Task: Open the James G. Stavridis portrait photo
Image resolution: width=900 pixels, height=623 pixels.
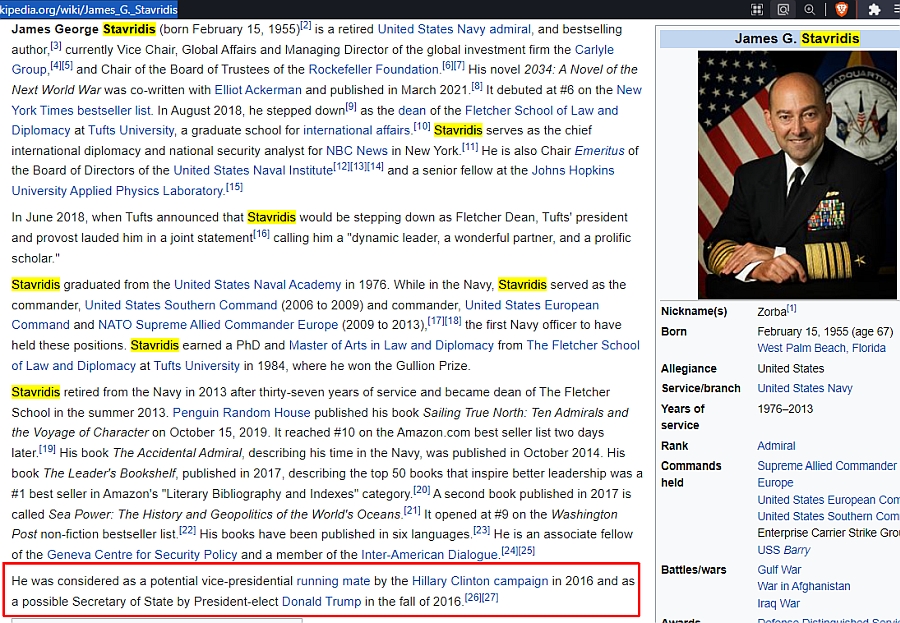Action: 797,175
